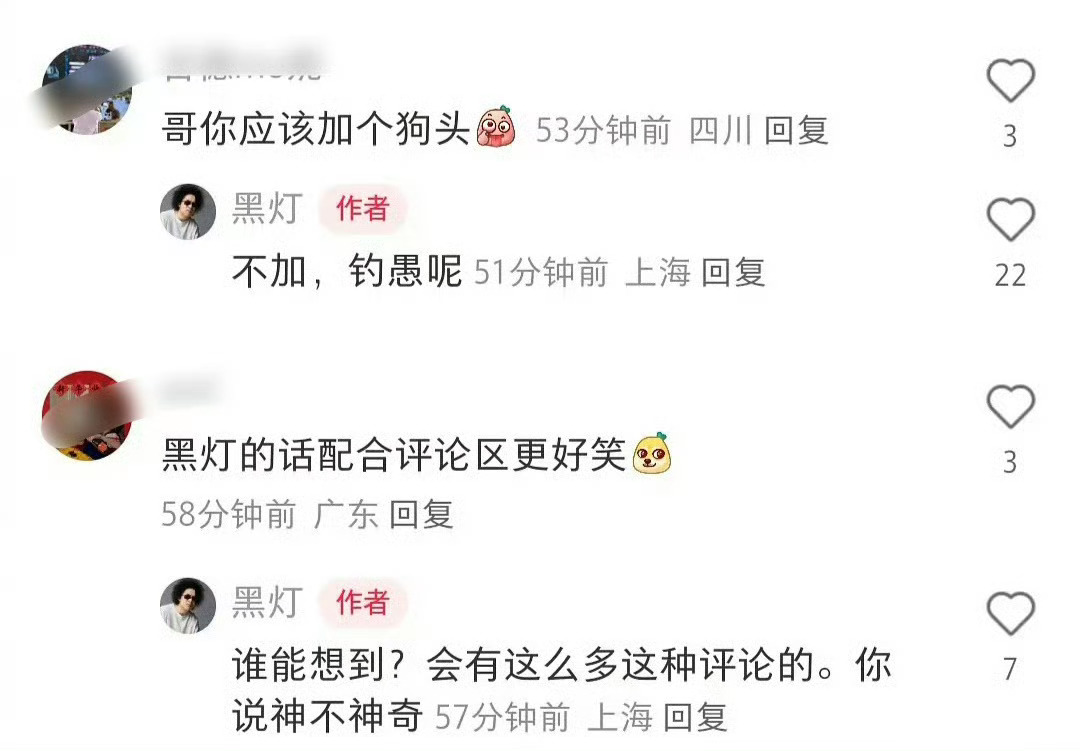Viewport: 1080px width, 751px height.
Task: Select the comment text "哥你应该加个狗头"
Action: tap(316, 129)
